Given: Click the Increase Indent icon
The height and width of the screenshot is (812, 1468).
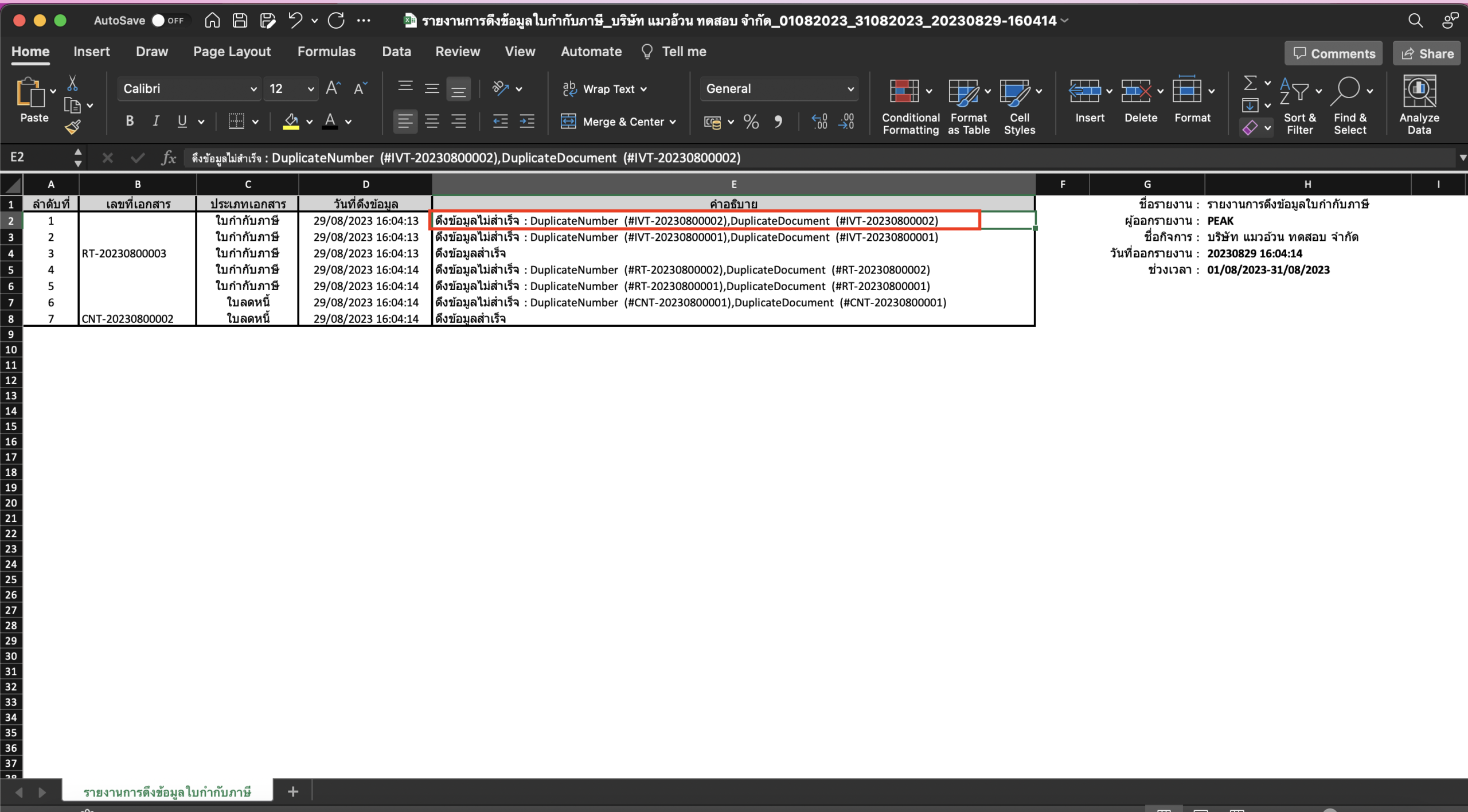Looking at the screenshot, I should (527, 121).
